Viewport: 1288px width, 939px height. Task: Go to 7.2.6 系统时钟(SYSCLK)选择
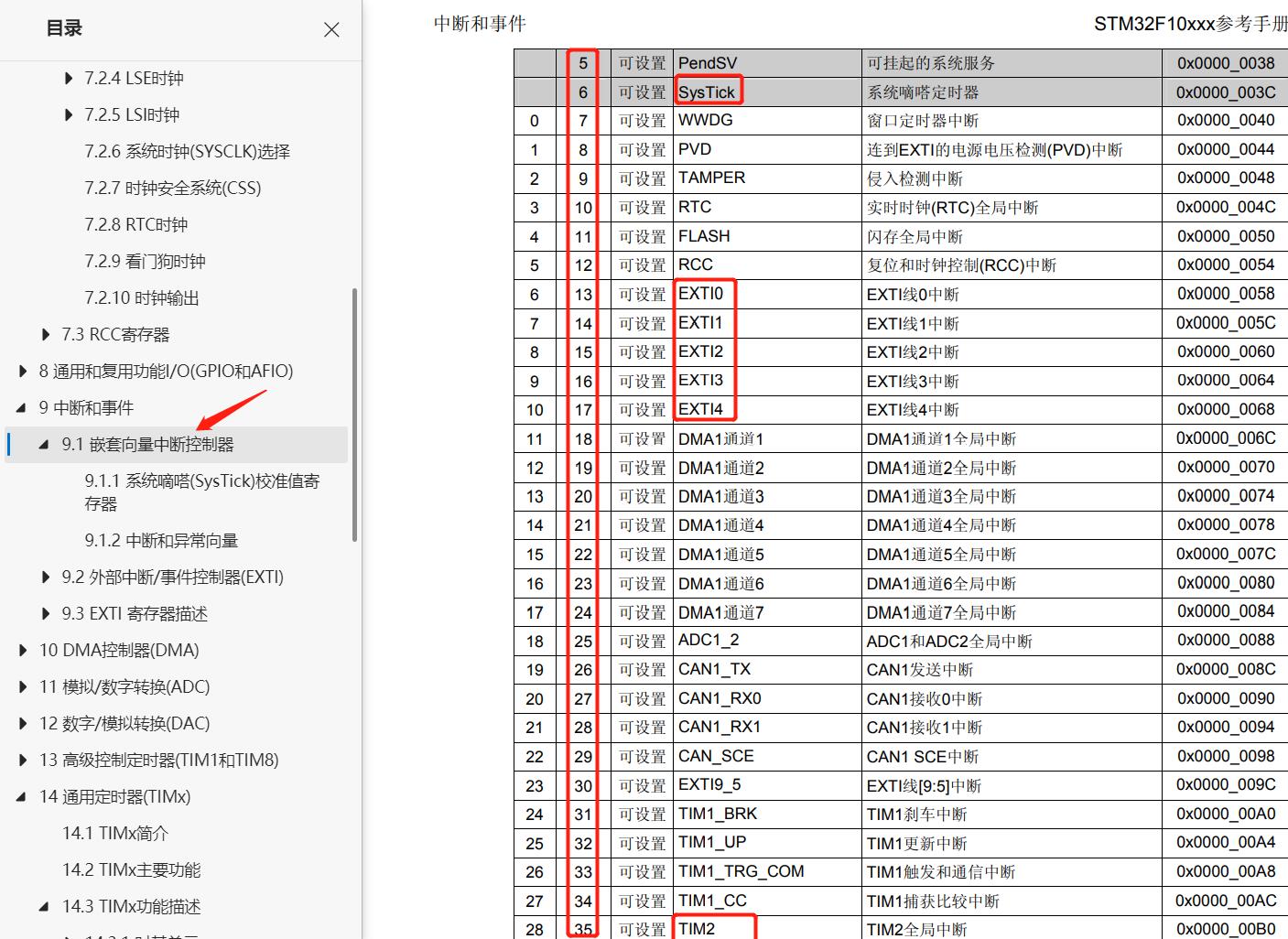pyautogui.click(x=187, y=152)
